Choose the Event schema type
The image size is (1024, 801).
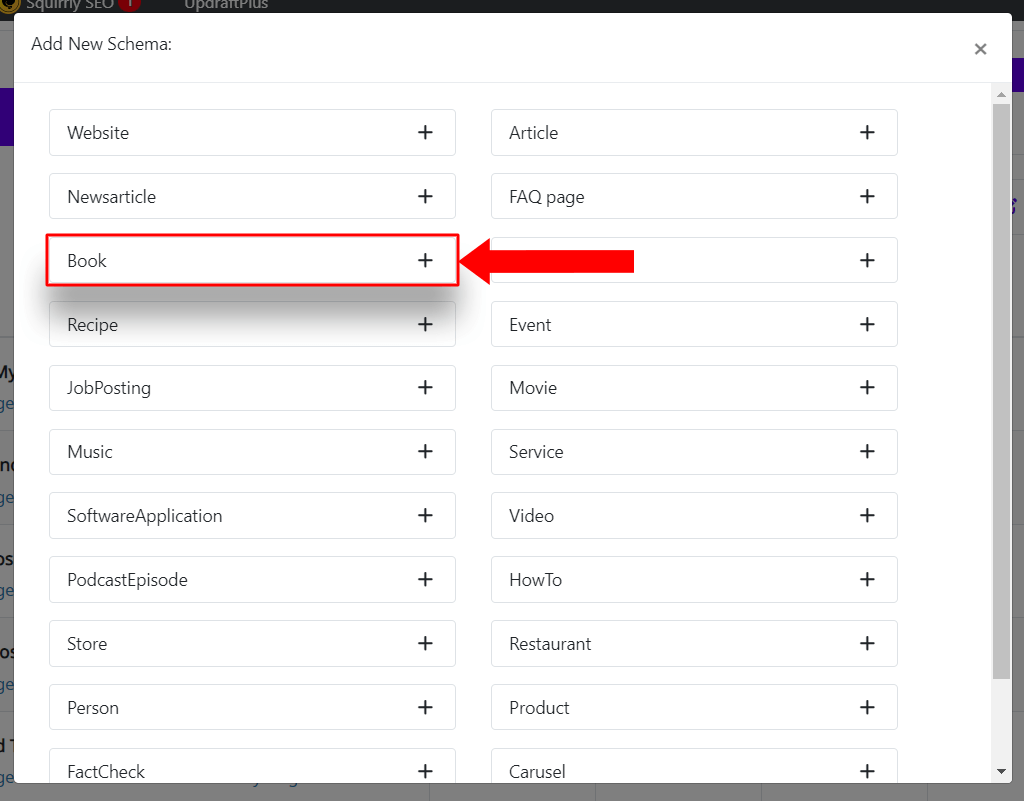click(694, 324)
